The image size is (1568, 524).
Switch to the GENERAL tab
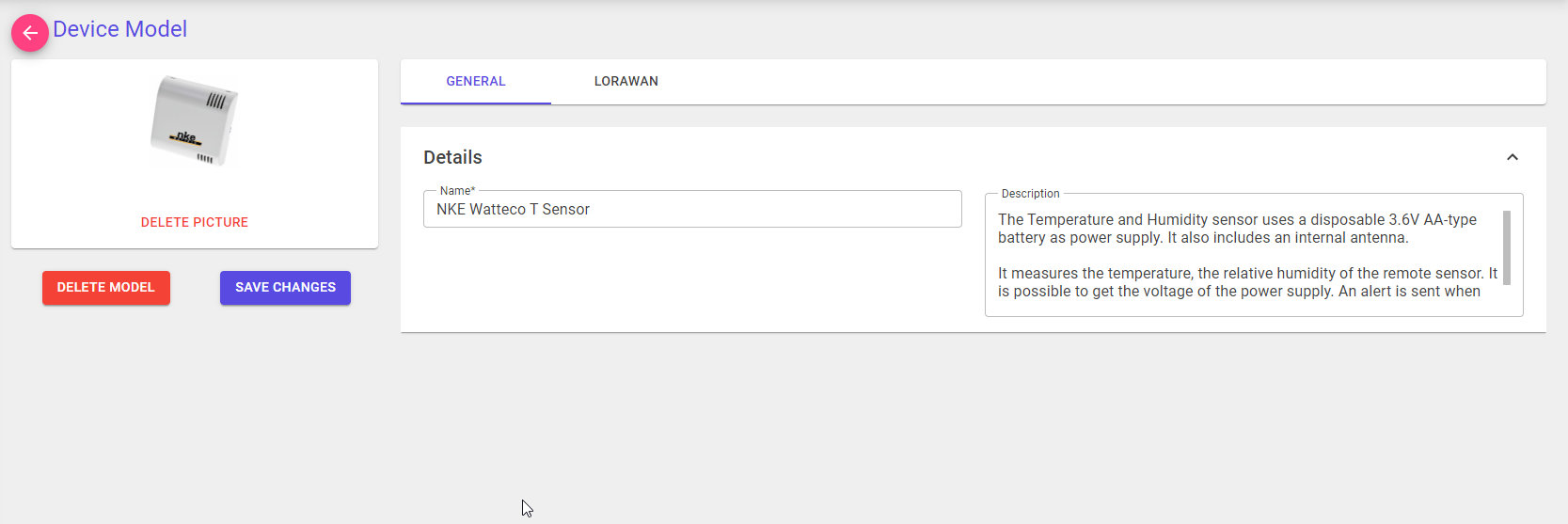(476, 82)
